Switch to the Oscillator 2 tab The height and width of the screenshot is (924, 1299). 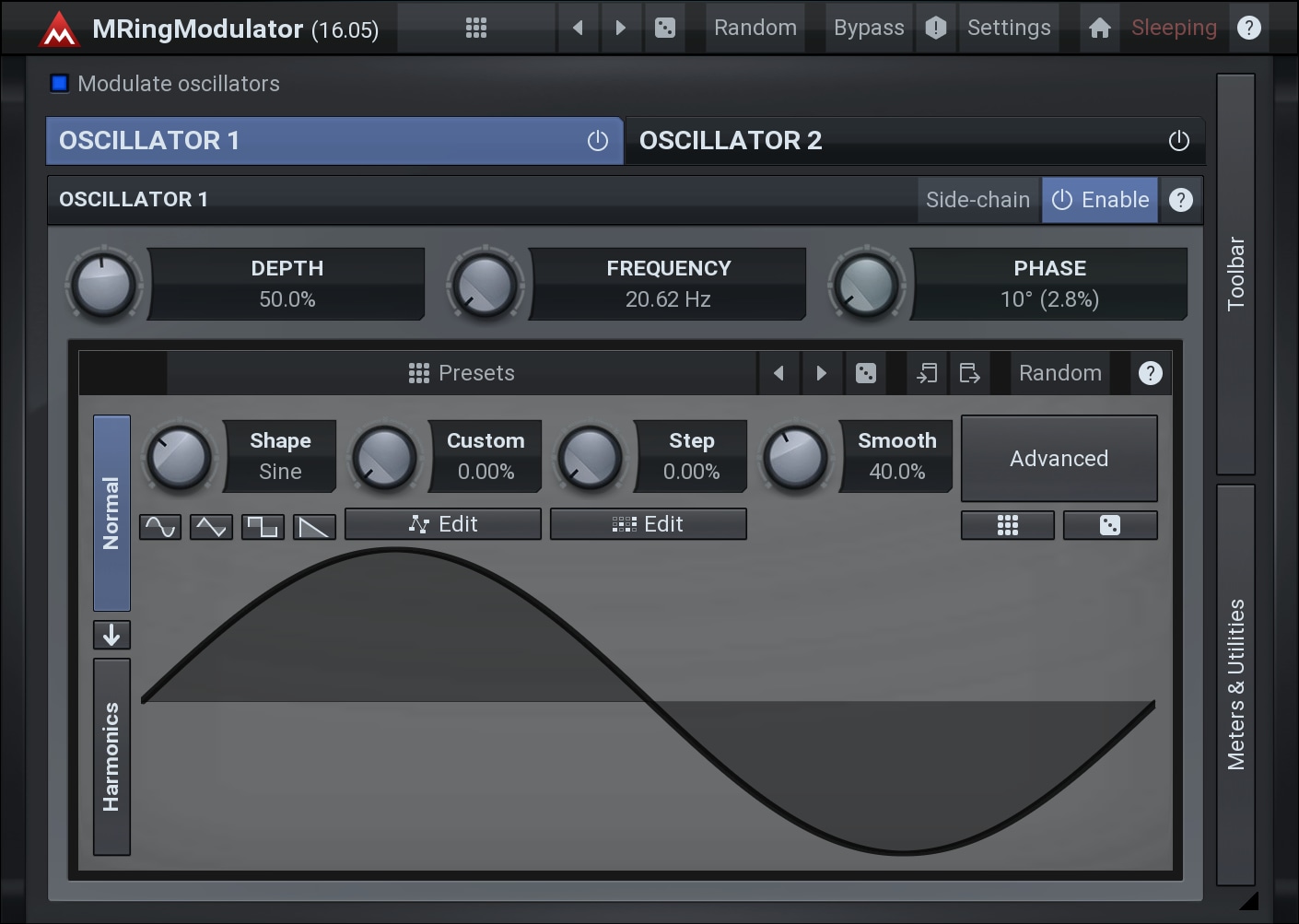(x=915, y=141)
